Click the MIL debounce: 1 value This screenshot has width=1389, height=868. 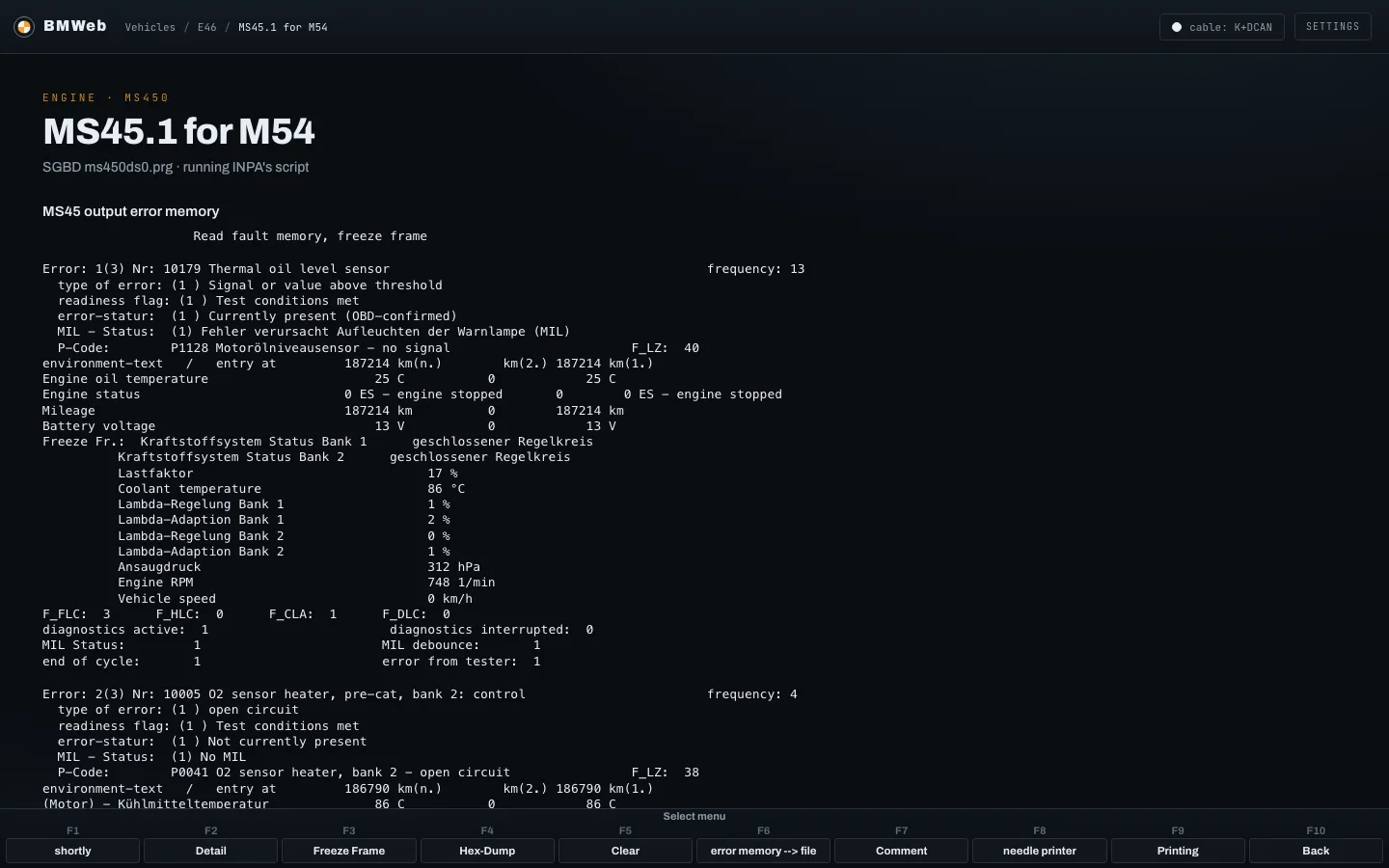[x=461, y=645]
